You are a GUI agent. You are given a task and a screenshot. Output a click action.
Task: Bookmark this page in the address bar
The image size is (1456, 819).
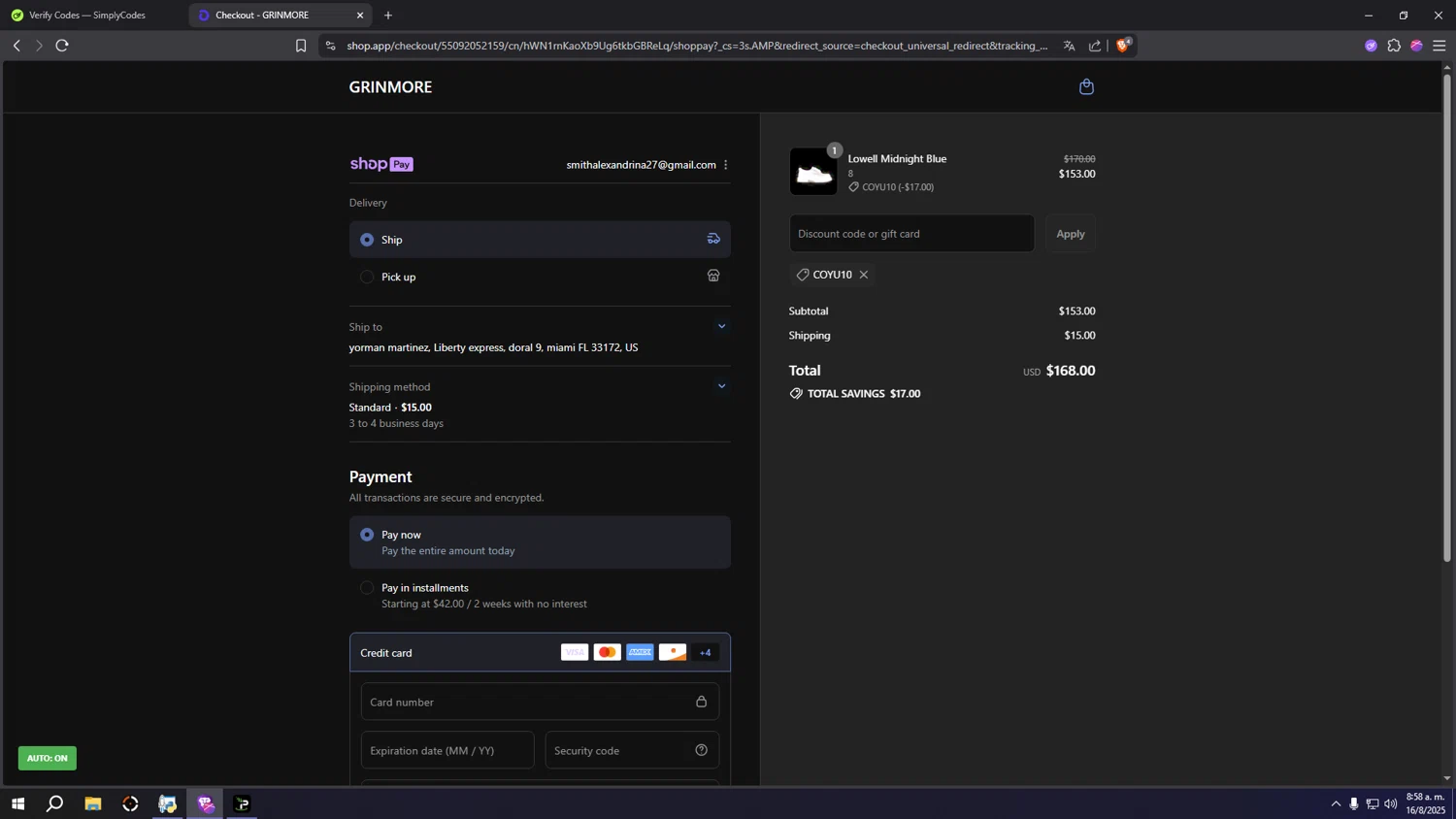click(x=301, y=46)
